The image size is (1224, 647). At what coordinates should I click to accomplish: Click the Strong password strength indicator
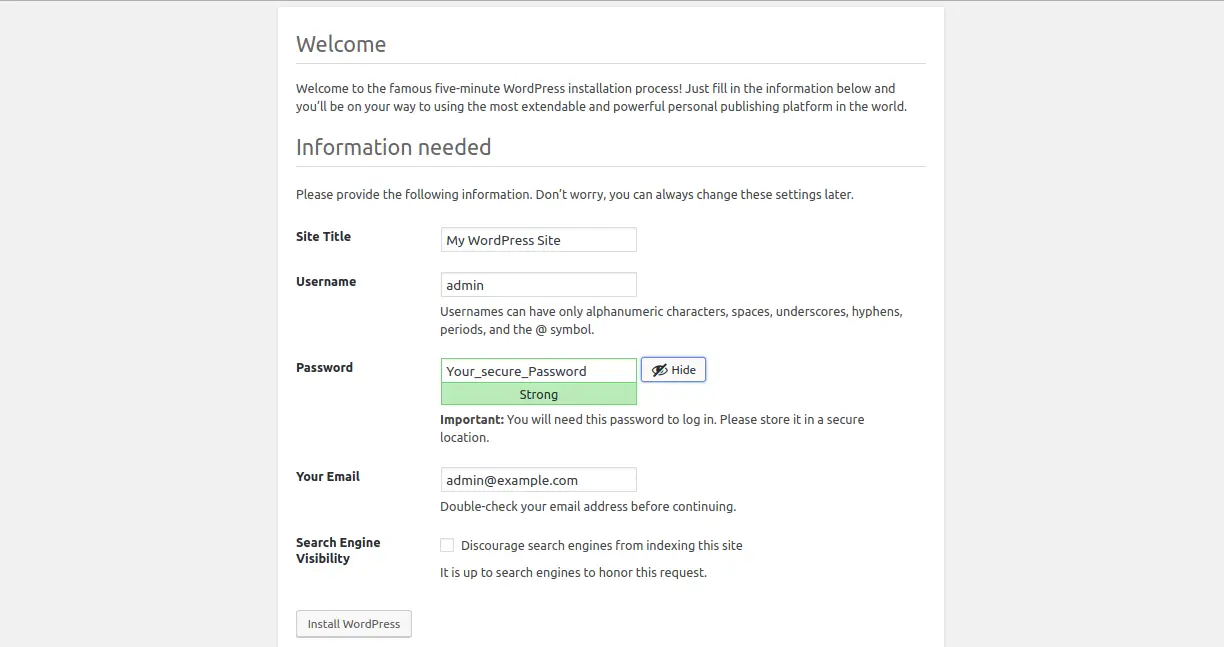pyautogui.click(x=538, y=394)
